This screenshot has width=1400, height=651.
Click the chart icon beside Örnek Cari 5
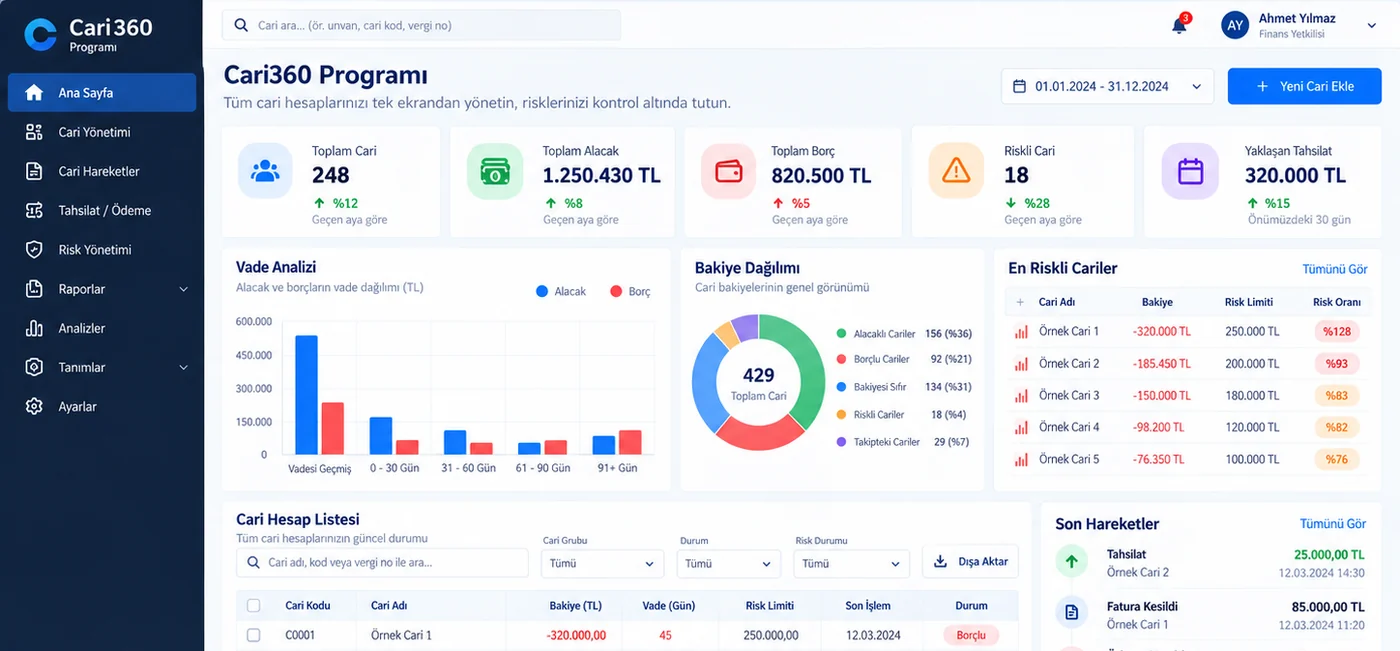coord(1021,460)
